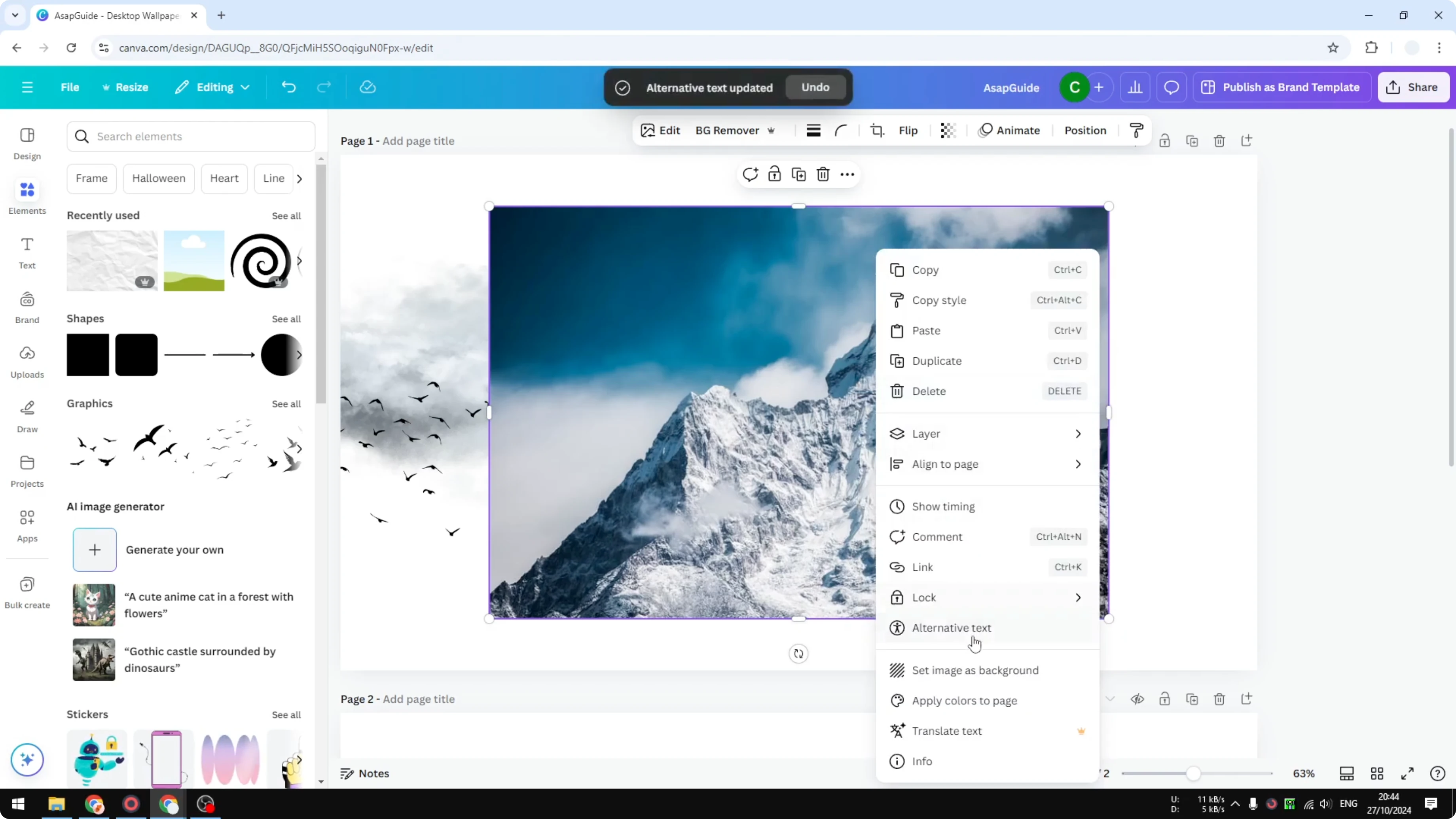The width and height of the screenshot is (1456, 819).
Task: Open the cute anime cat thumbnail
Action: click(93, 605)
